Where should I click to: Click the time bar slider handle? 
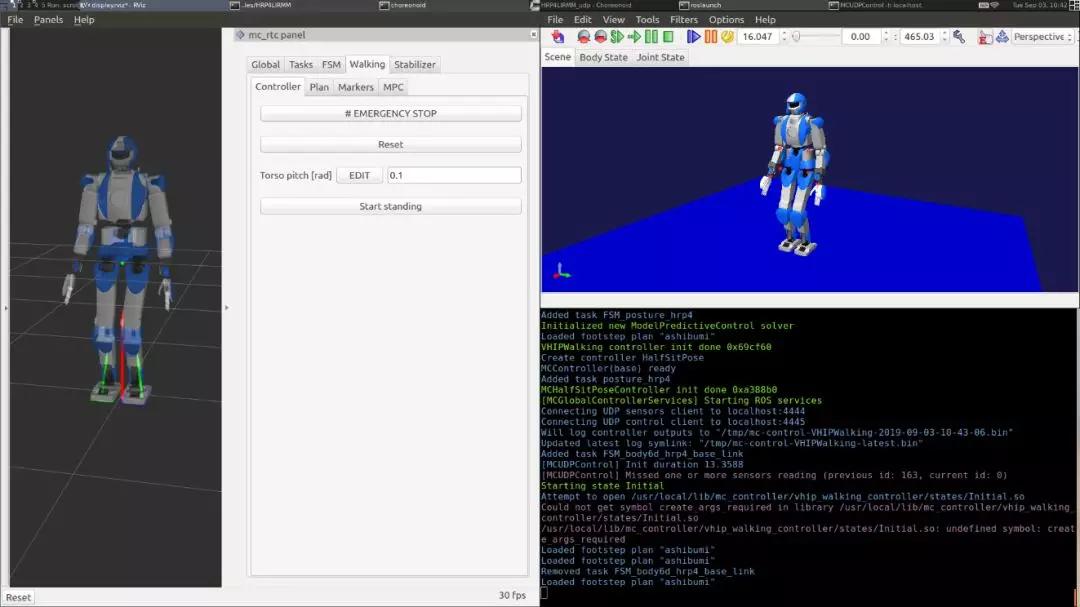796,37
